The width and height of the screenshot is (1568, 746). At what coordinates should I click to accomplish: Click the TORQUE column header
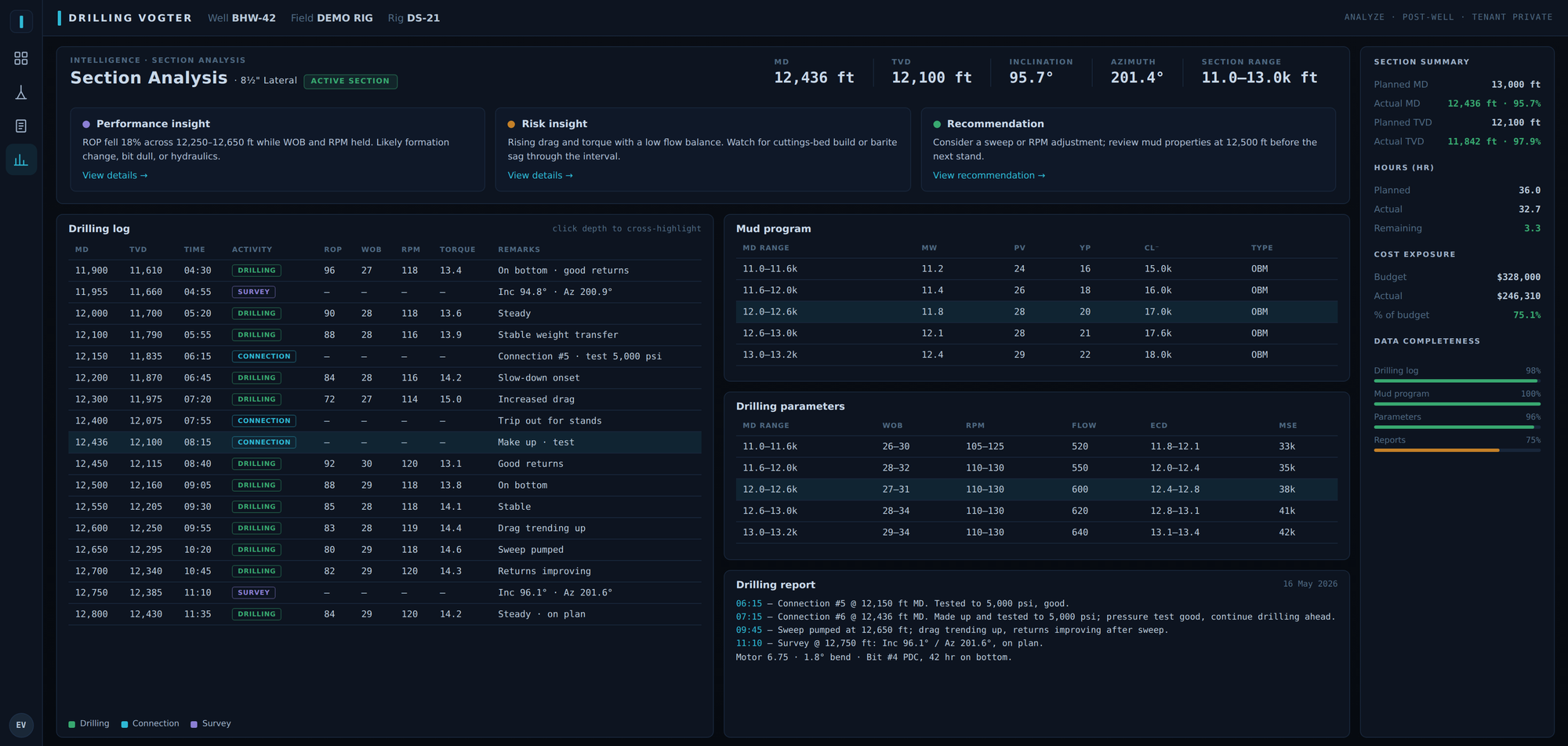(458, 249)
